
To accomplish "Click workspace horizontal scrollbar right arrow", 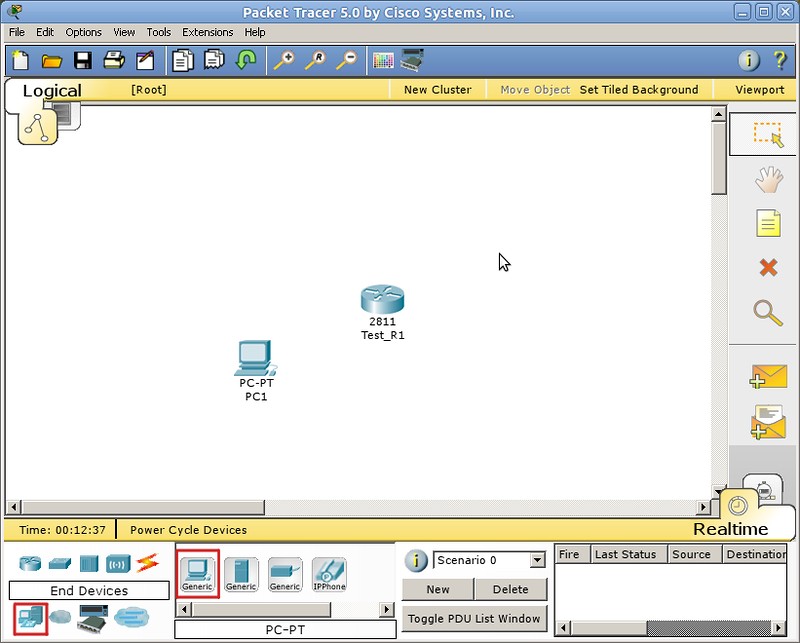I will (703, 507).
